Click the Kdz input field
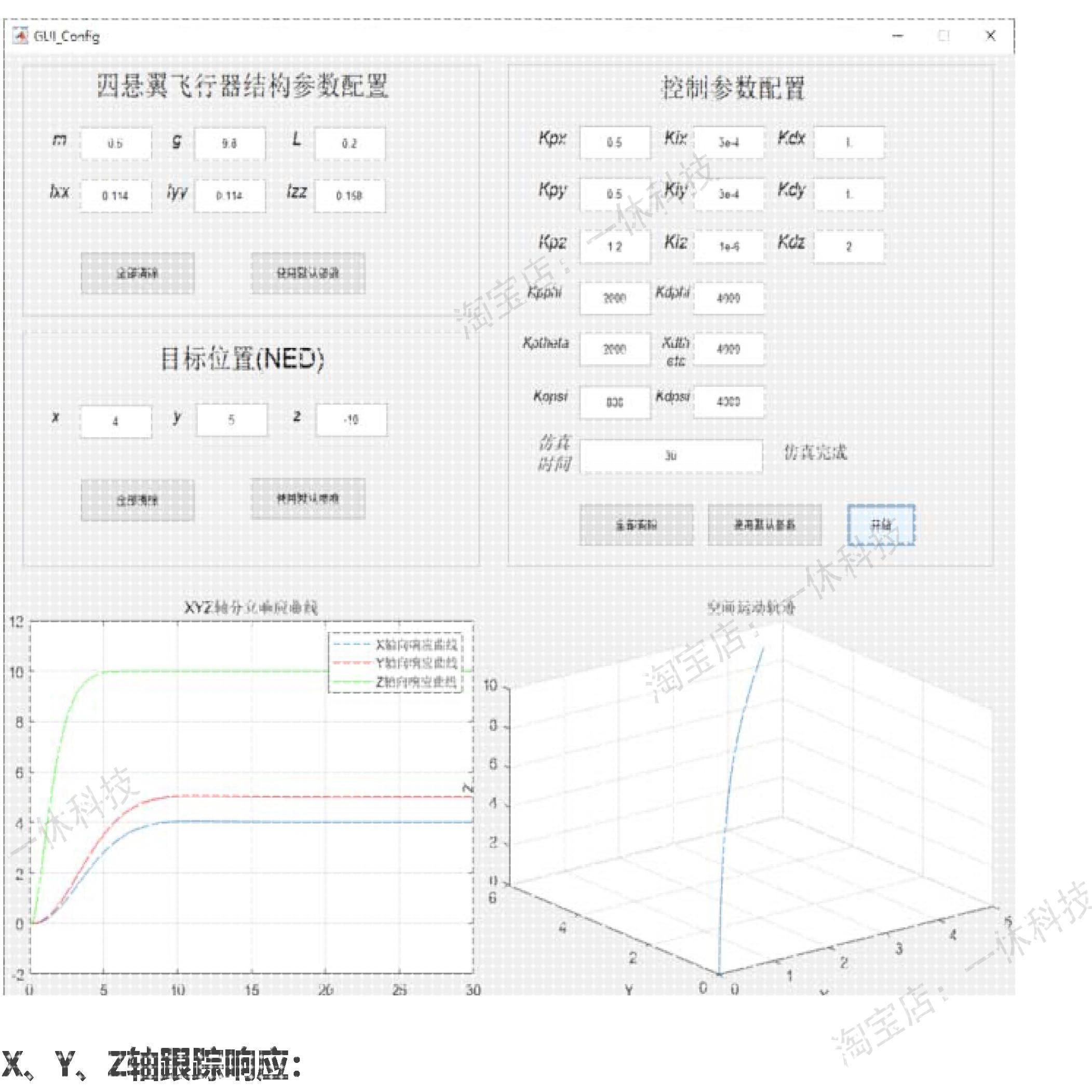 [x=848, y=247]
